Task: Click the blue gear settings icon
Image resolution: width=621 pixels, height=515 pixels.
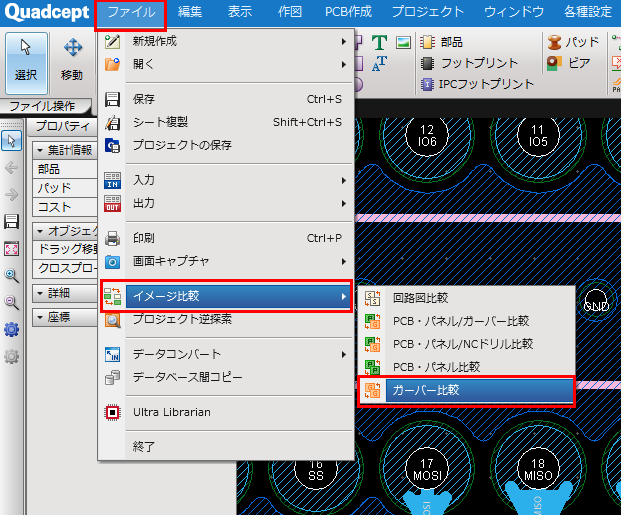Action: click(x=11, y=330)
